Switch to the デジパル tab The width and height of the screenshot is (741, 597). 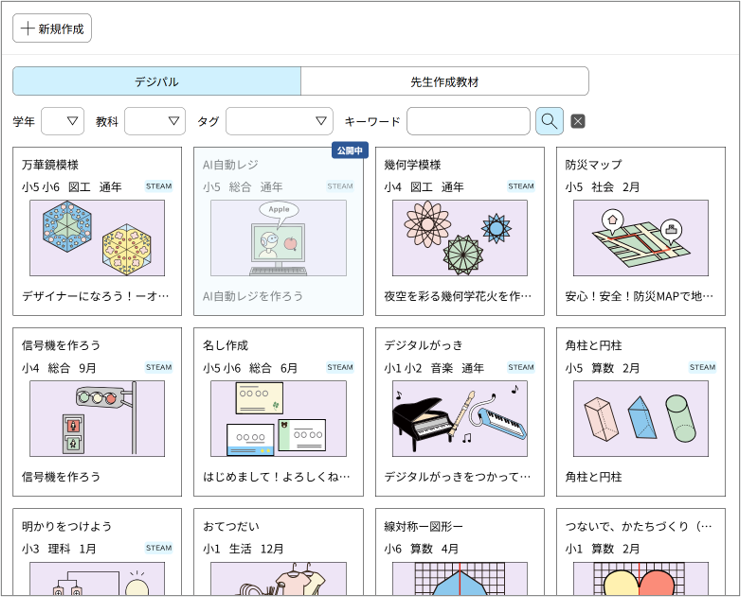click(157, 81)
